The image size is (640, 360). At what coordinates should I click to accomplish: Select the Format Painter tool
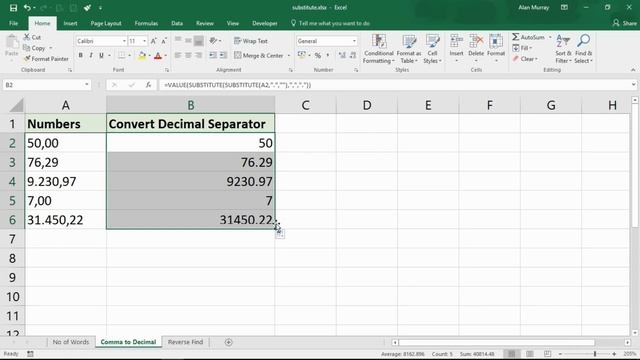[46, 59]
